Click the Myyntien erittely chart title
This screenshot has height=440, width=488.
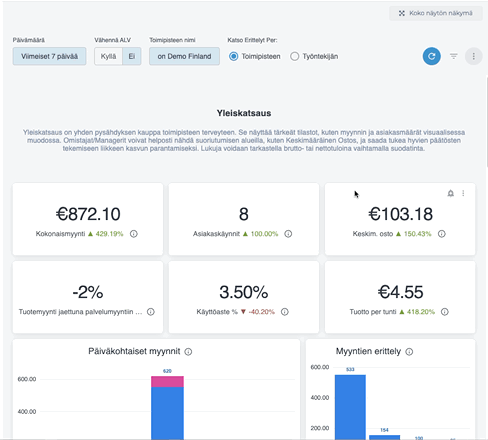368,351
